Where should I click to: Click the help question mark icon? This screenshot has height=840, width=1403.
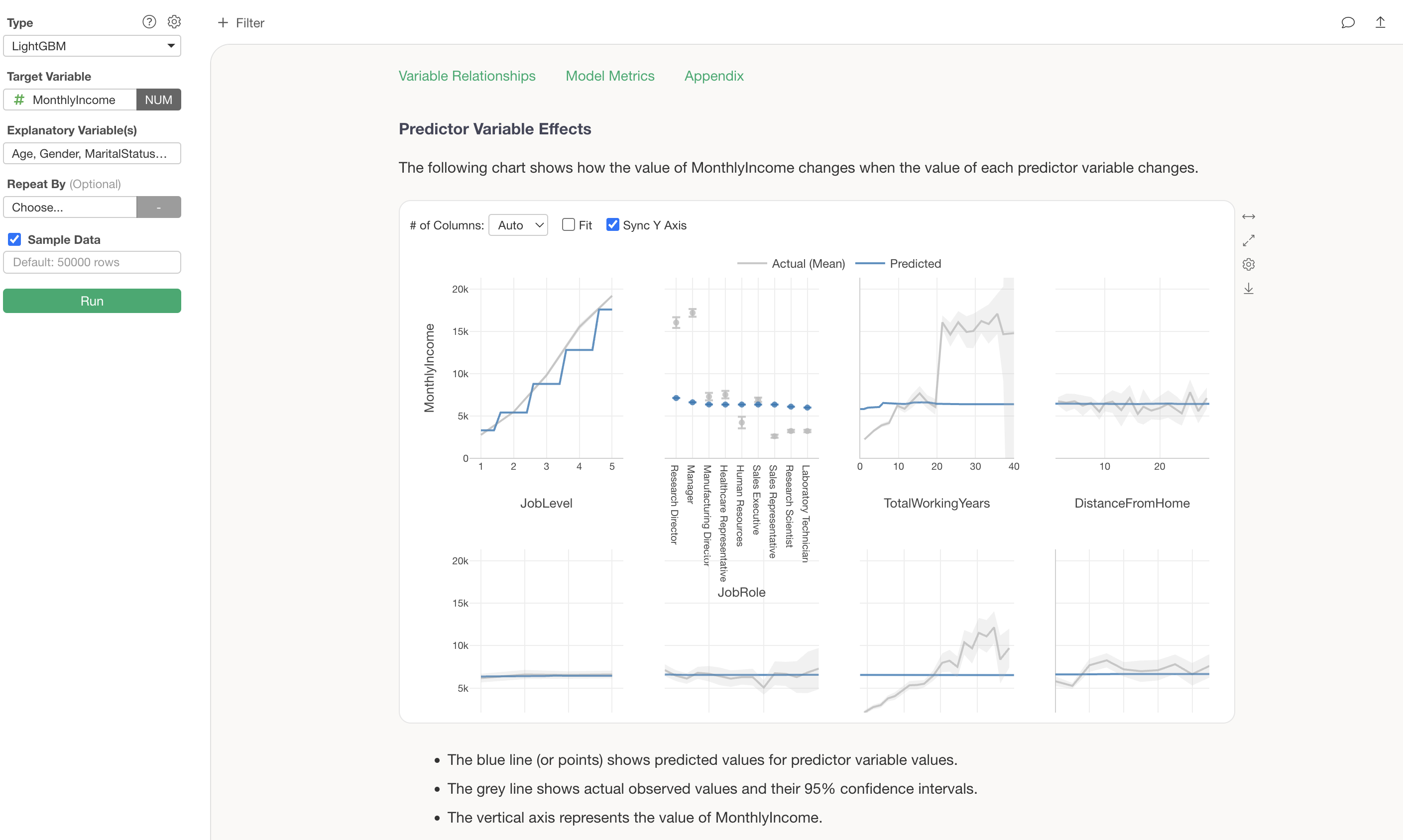(149, 22)
